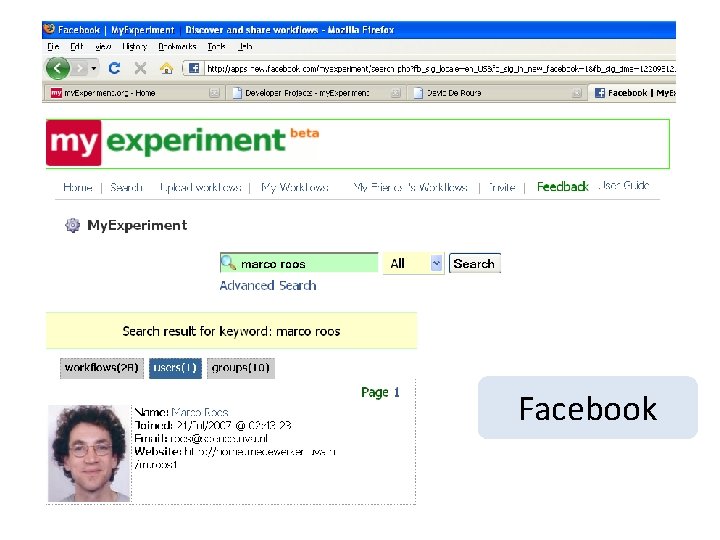The image size is (720, 540).
Task: Open the Tools menu
Action: (x=216, y=46)
